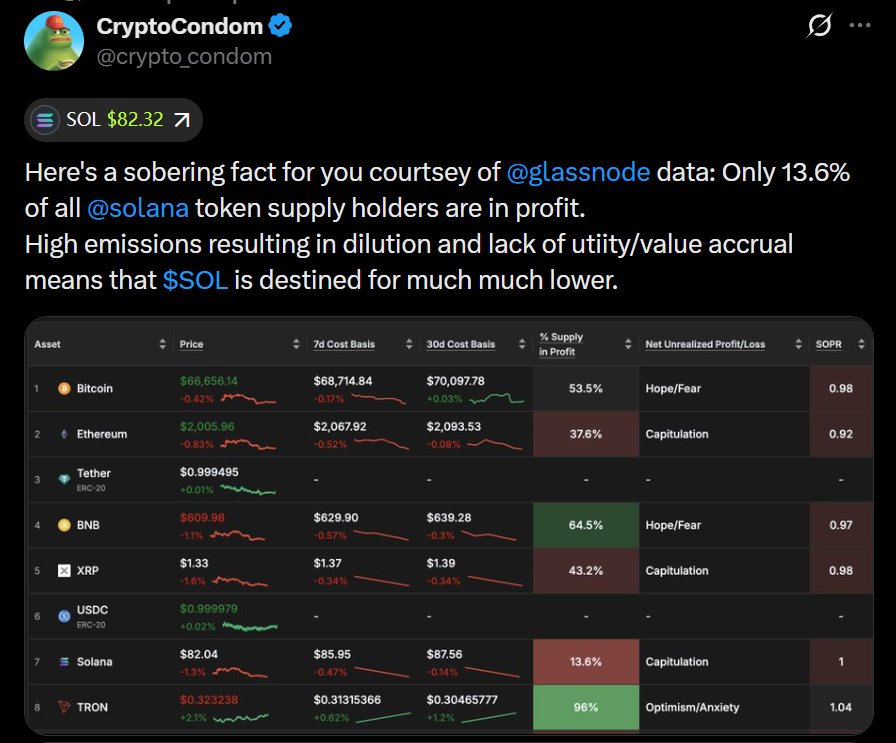
Task: Sort table by Asset column arrows
Action: (163, 345)
